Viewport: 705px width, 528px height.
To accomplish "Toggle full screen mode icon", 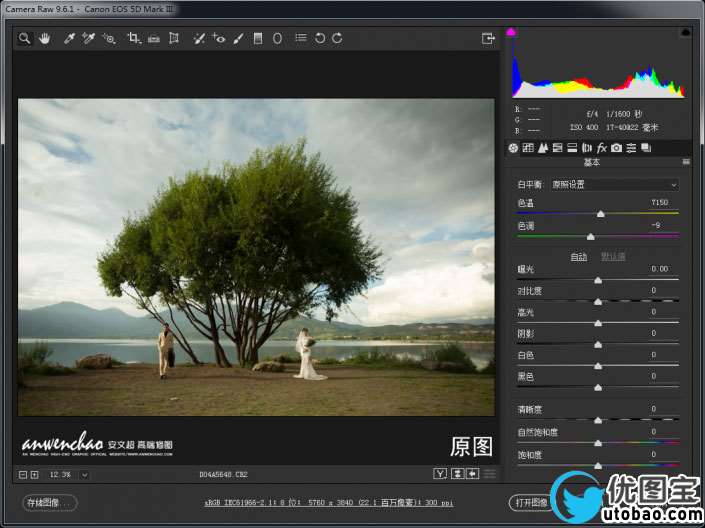I will pyautogui.click(x=488, y=39).
